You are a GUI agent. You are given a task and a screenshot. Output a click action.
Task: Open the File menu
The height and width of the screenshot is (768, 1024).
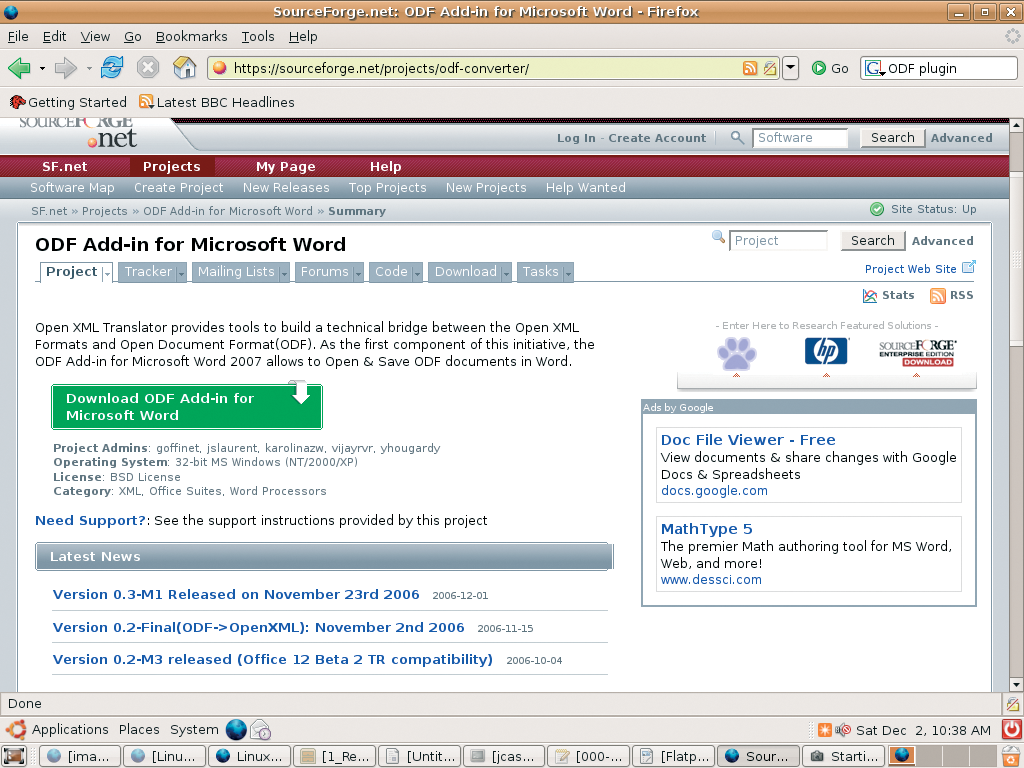coord(18,37)
